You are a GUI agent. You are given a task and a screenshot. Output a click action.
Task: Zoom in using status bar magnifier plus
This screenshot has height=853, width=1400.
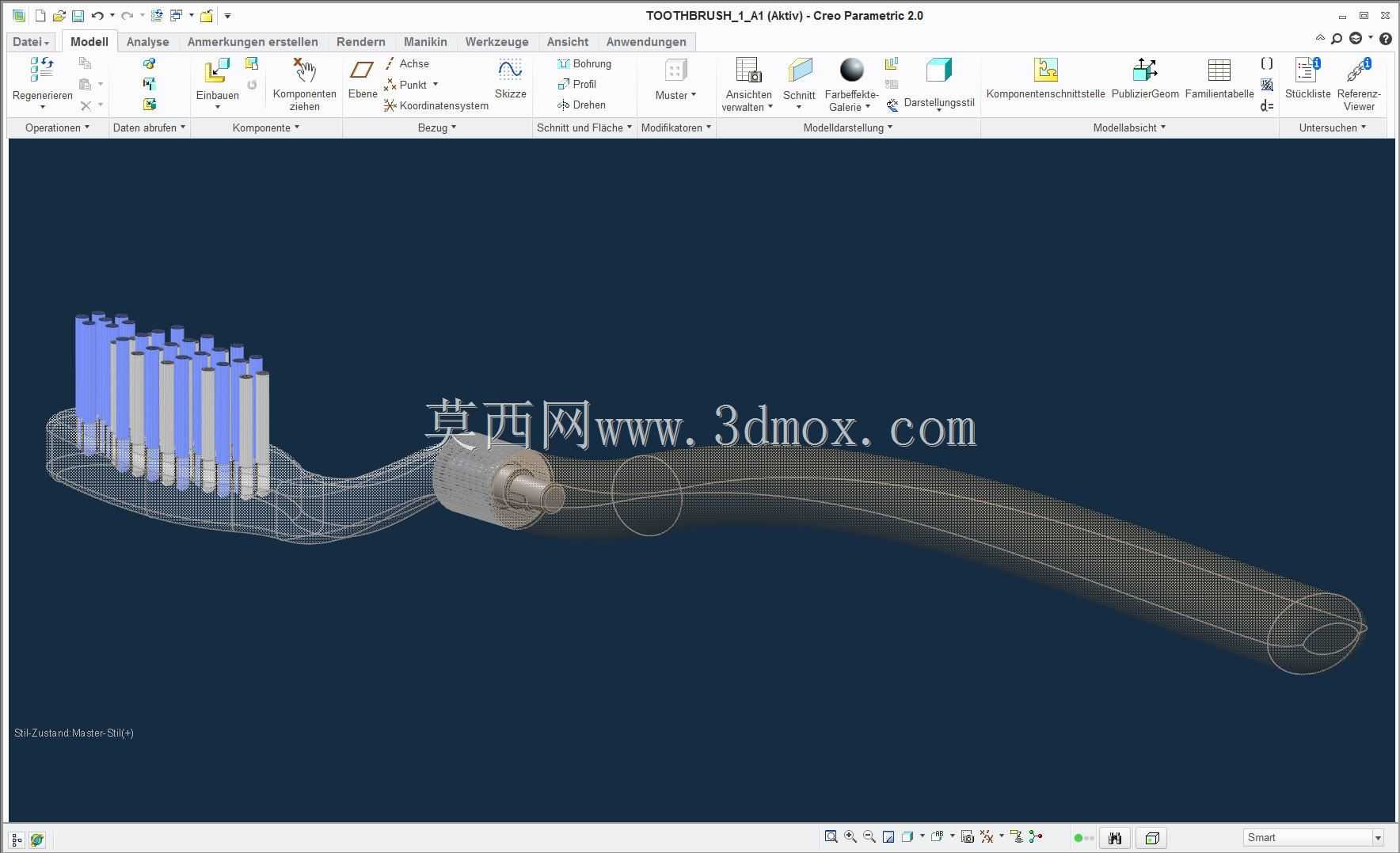pyautogui.click(x=850, y=836)
